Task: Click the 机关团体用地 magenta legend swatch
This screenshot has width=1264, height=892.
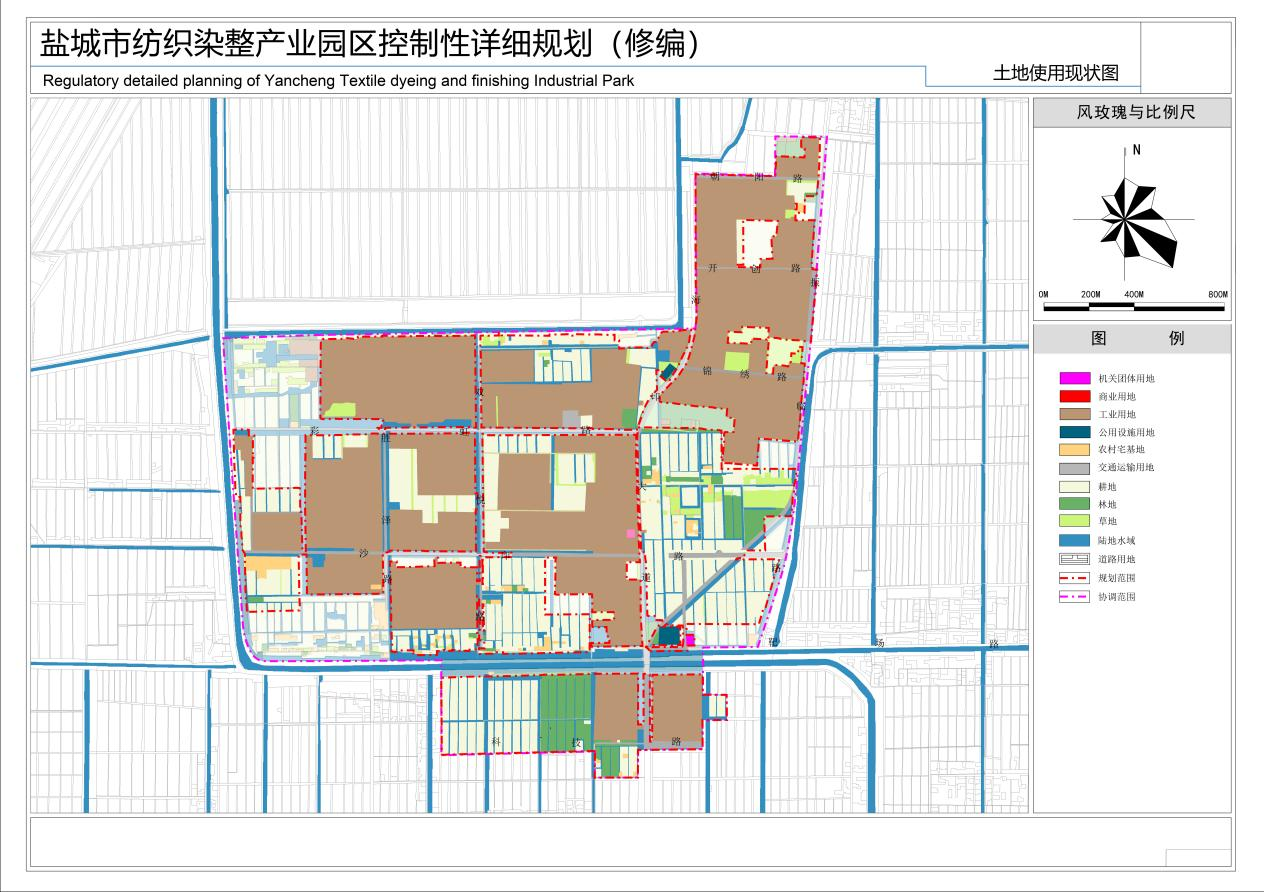Action: [1073, 378]
